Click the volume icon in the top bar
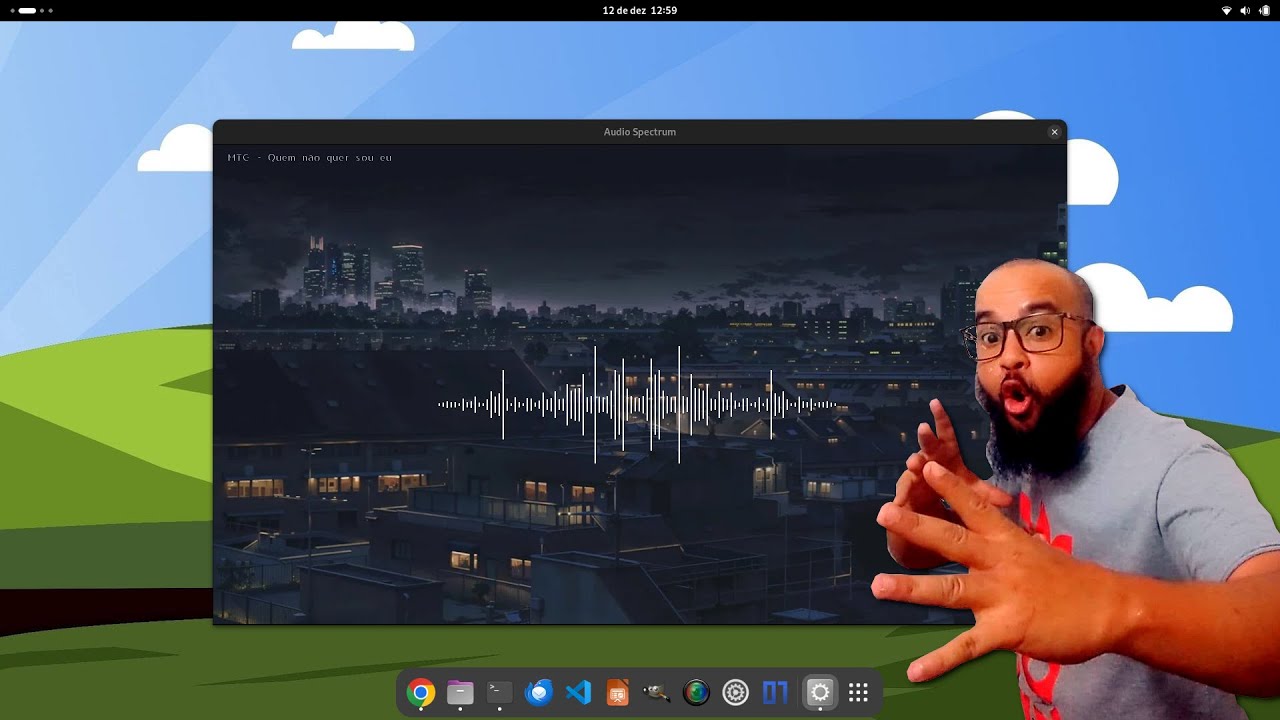1280x720 pixels. (x=1245, y=10)
